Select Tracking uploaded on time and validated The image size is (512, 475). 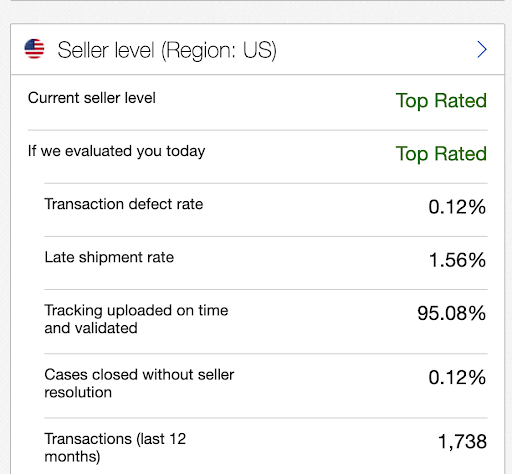pyautogui.click(x=136, y=319)
